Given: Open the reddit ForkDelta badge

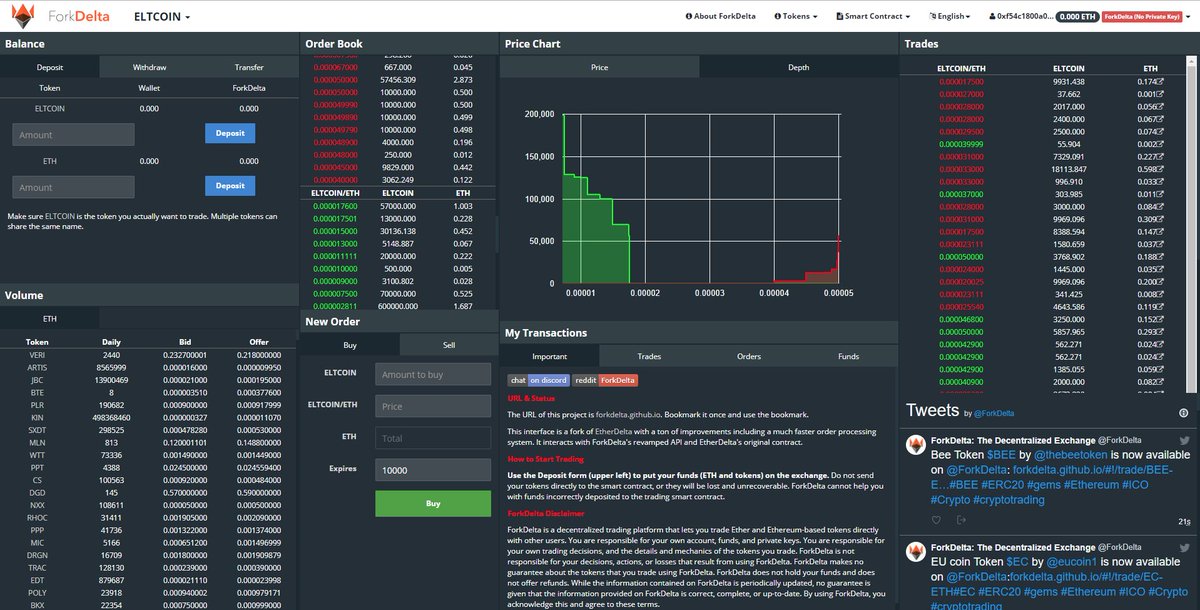Looking at the screenshot, I should [605, 380].
